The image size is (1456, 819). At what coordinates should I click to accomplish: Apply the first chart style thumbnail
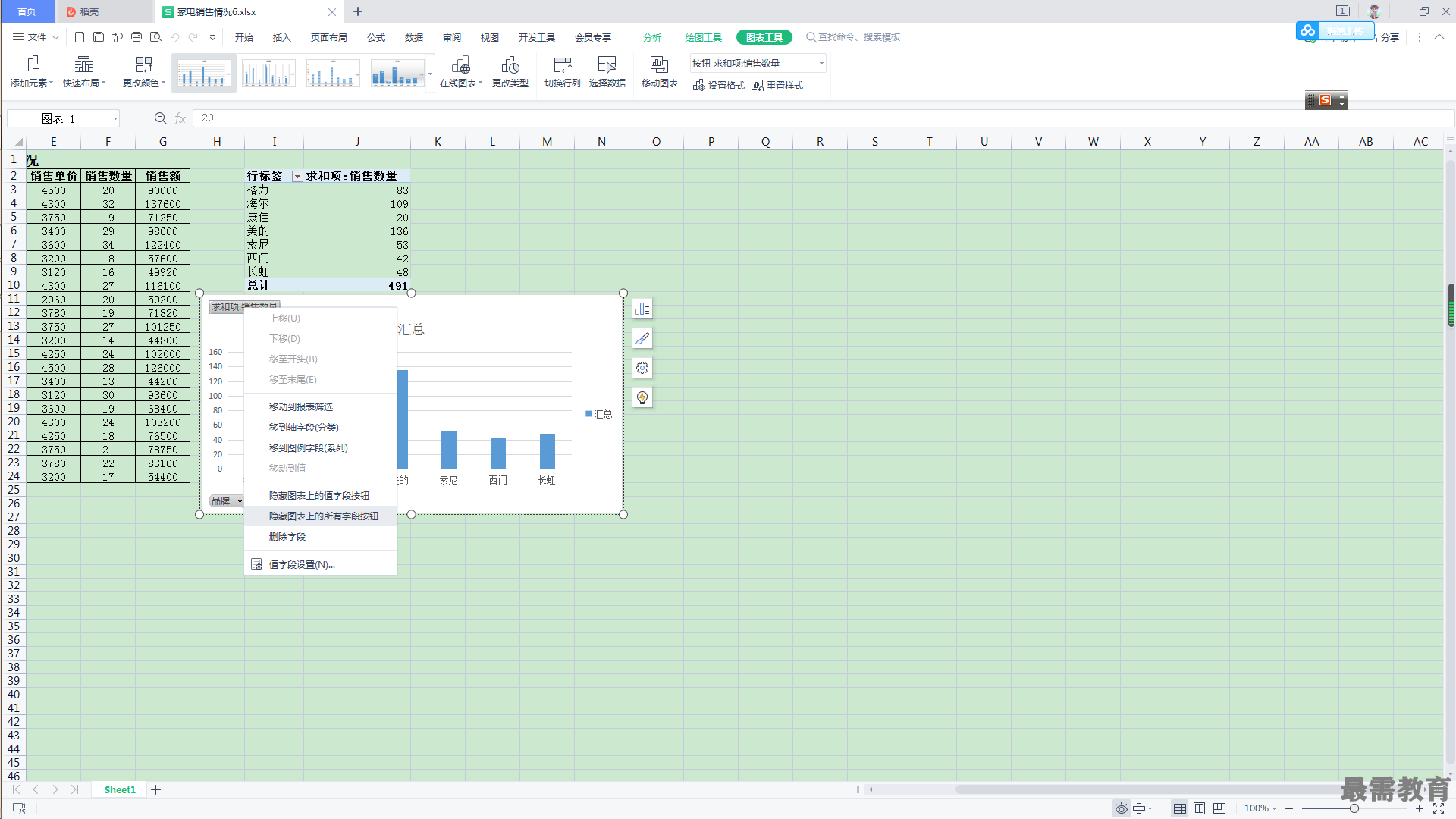[204, 73]
